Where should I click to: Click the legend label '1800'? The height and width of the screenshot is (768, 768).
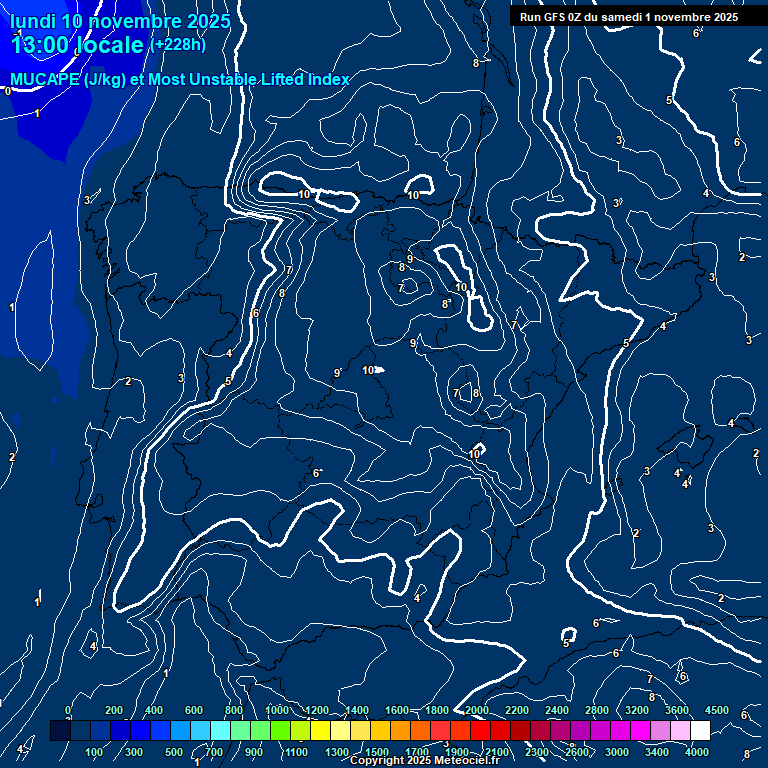click(437, 710)
